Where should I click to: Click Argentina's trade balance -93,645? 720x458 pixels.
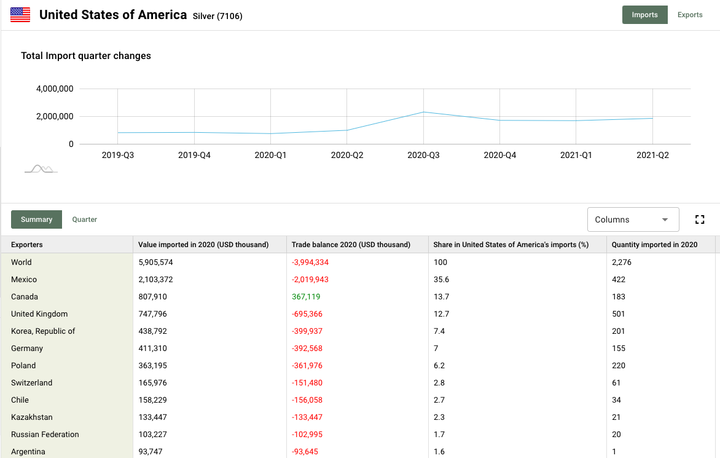(305, 452)
